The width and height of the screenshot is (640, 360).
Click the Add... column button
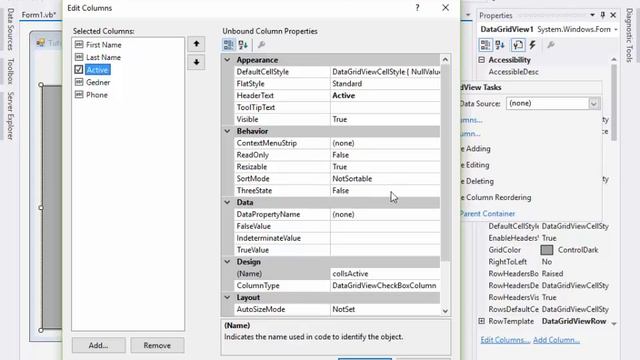tap(98, 345)
